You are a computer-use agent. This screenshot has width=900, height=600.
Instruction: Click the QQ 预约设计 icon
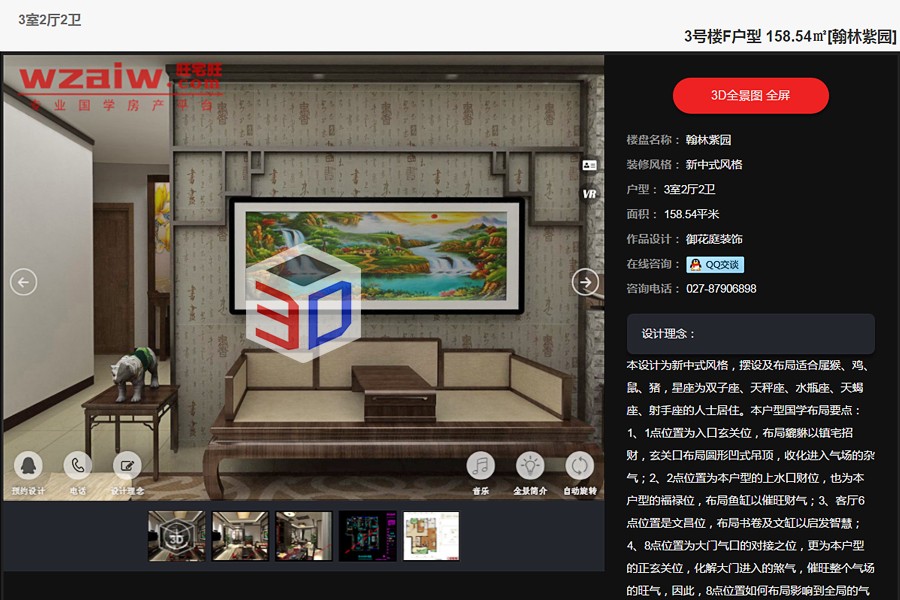(x=29, y=466)
